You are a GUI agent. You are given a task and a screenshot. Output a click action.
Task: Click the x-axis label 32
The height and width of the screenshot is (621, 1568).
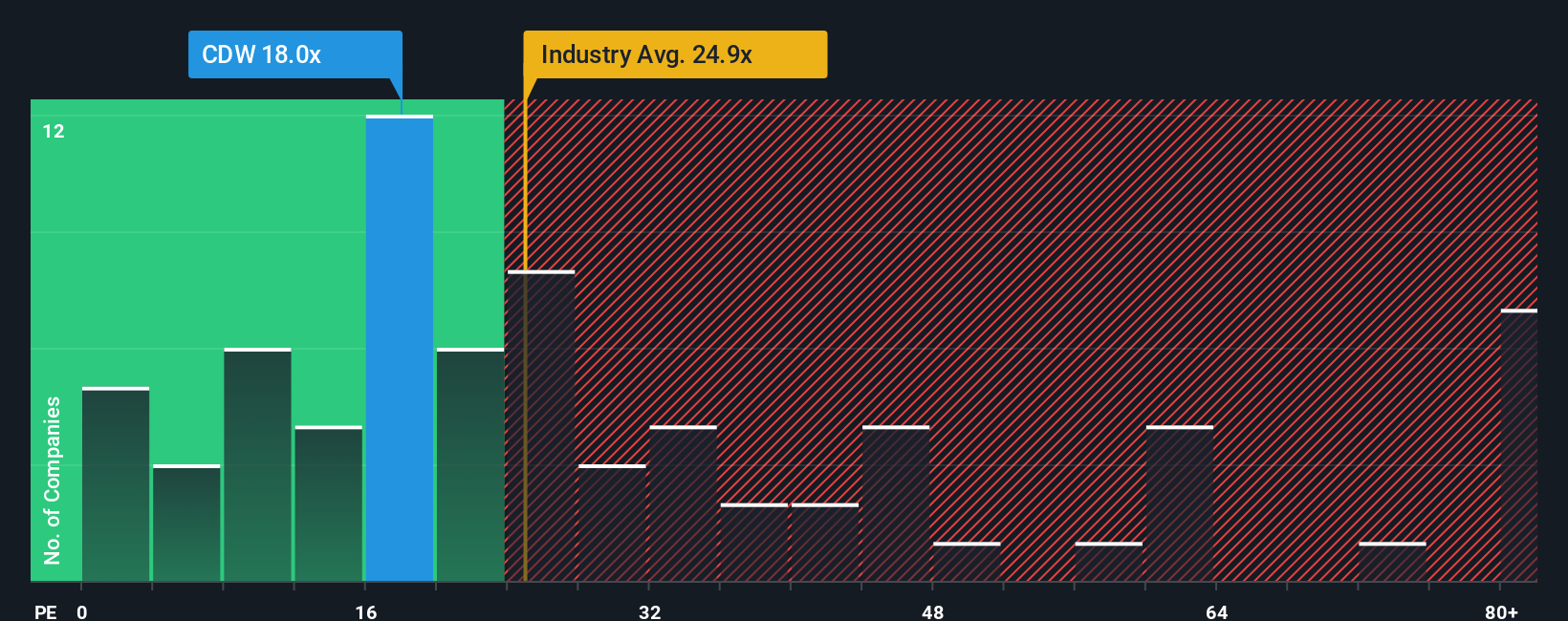pos(650,611)
